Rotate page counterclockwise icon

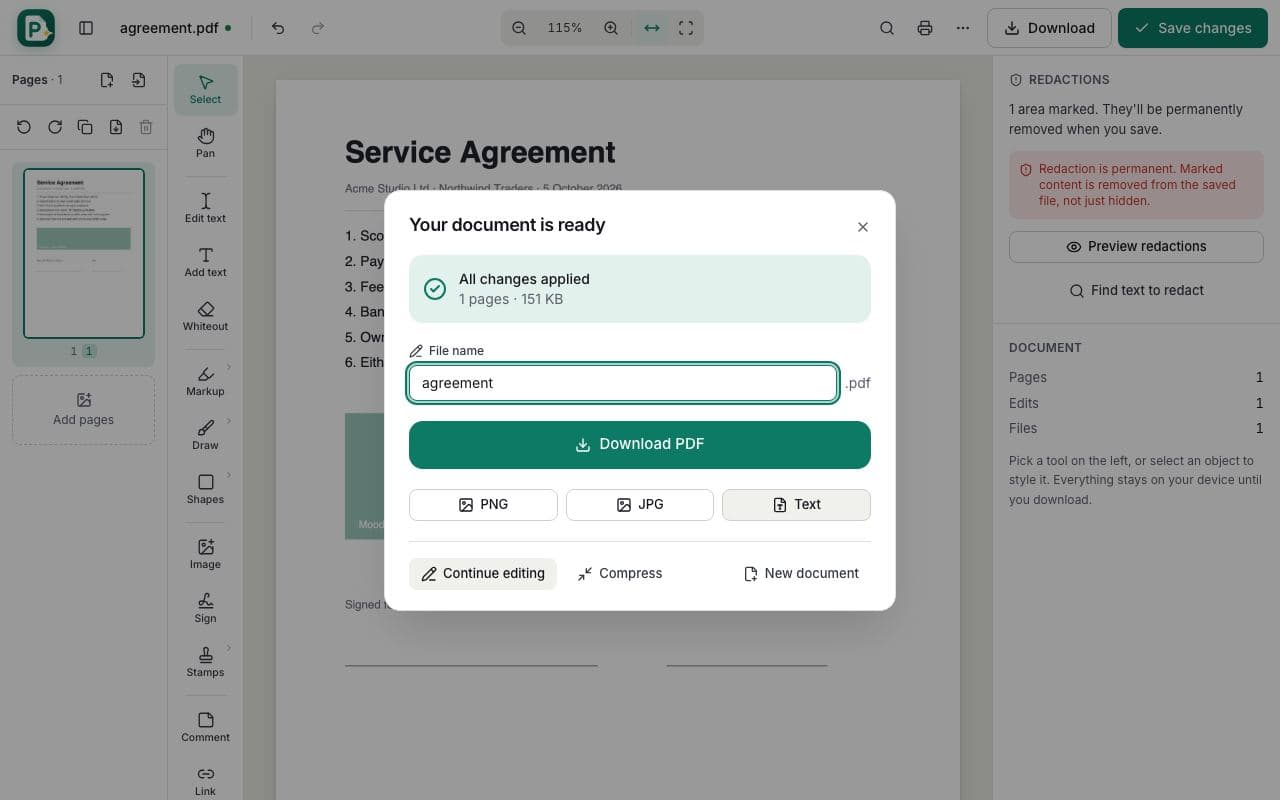click(24, 127)
